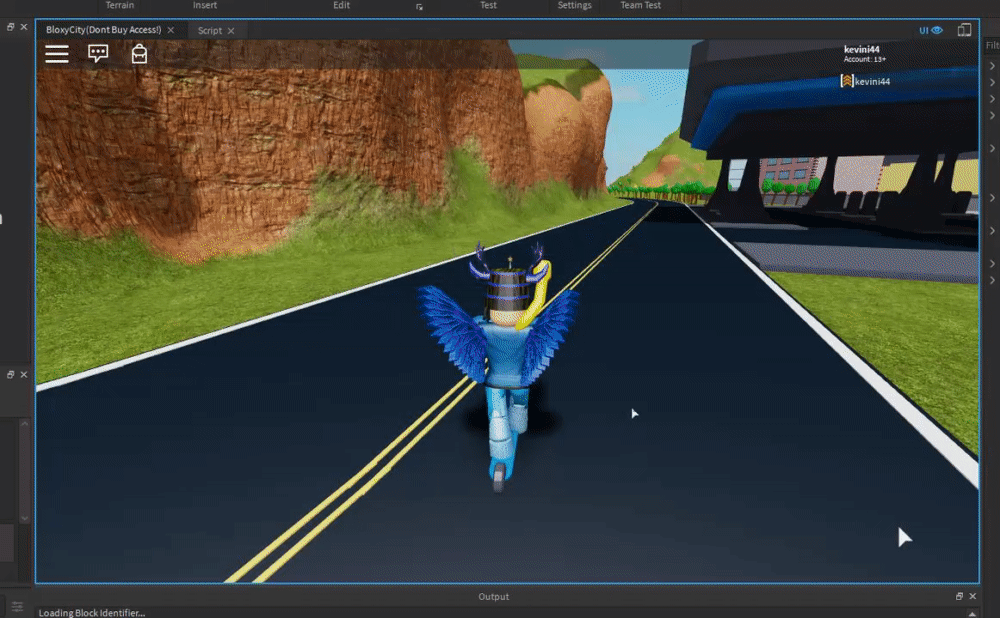Viewport: 1000px width, 618px height.
Task: Float the left panel above the vertical scrollbar
Action: pos(10,374)
